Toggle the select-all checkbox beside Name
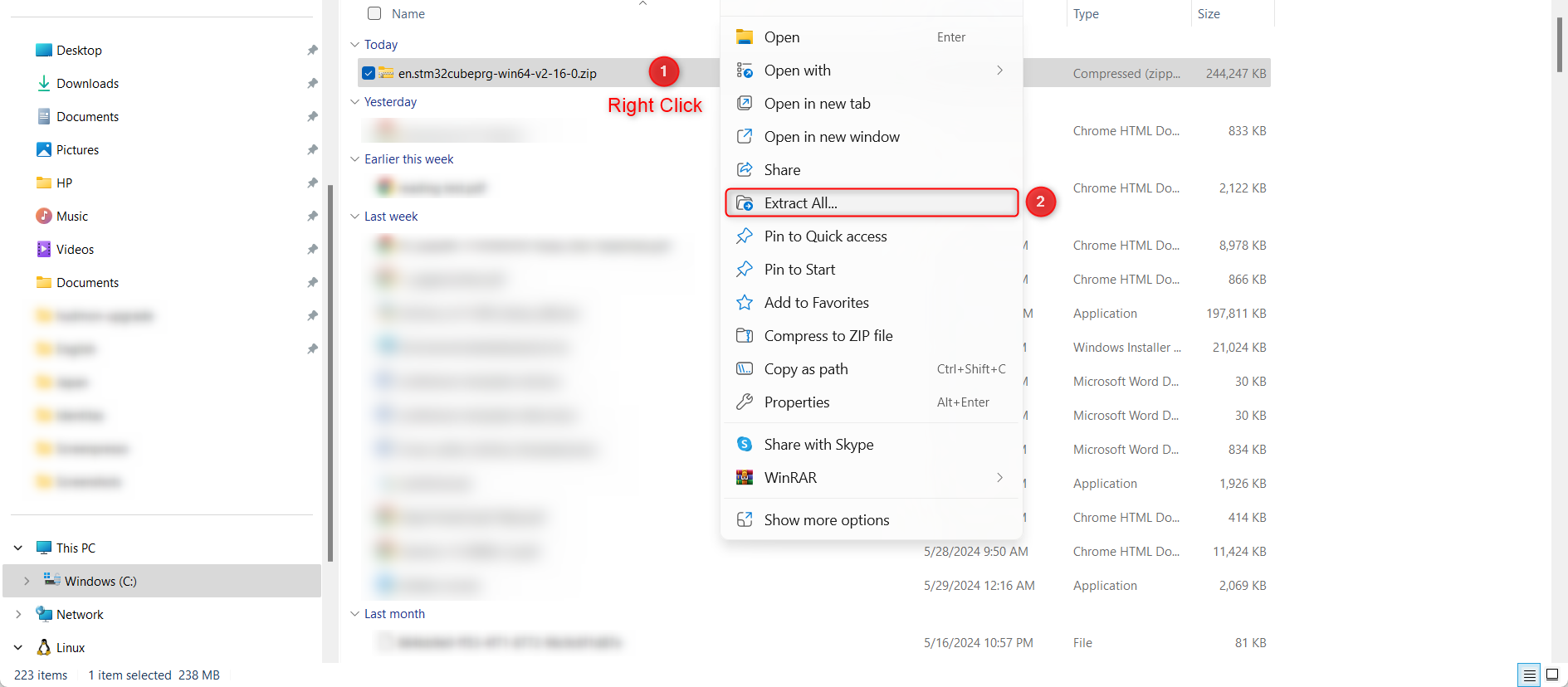 (x=374, y=14)
